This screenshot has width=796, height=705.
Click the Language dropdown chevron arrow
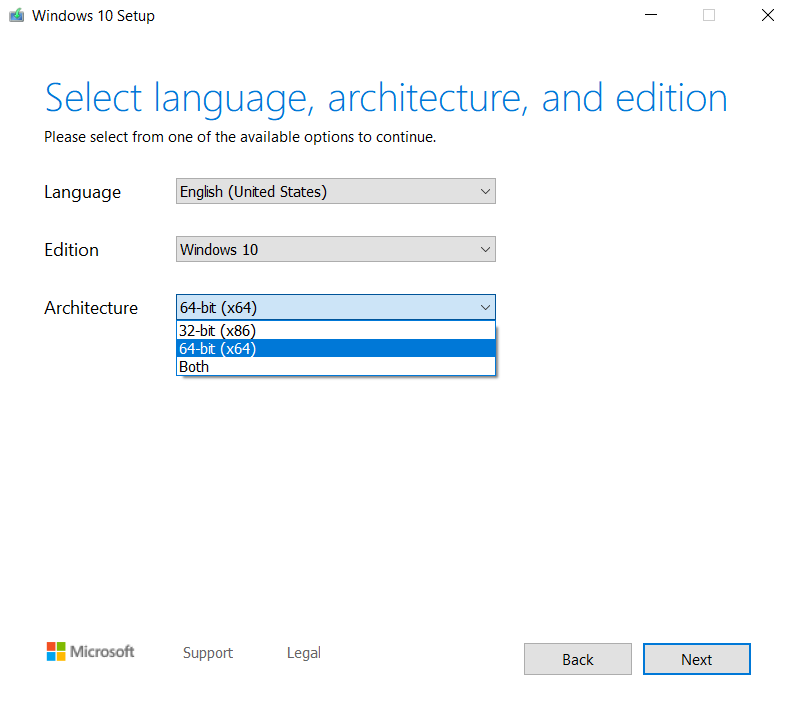(485, 192)
